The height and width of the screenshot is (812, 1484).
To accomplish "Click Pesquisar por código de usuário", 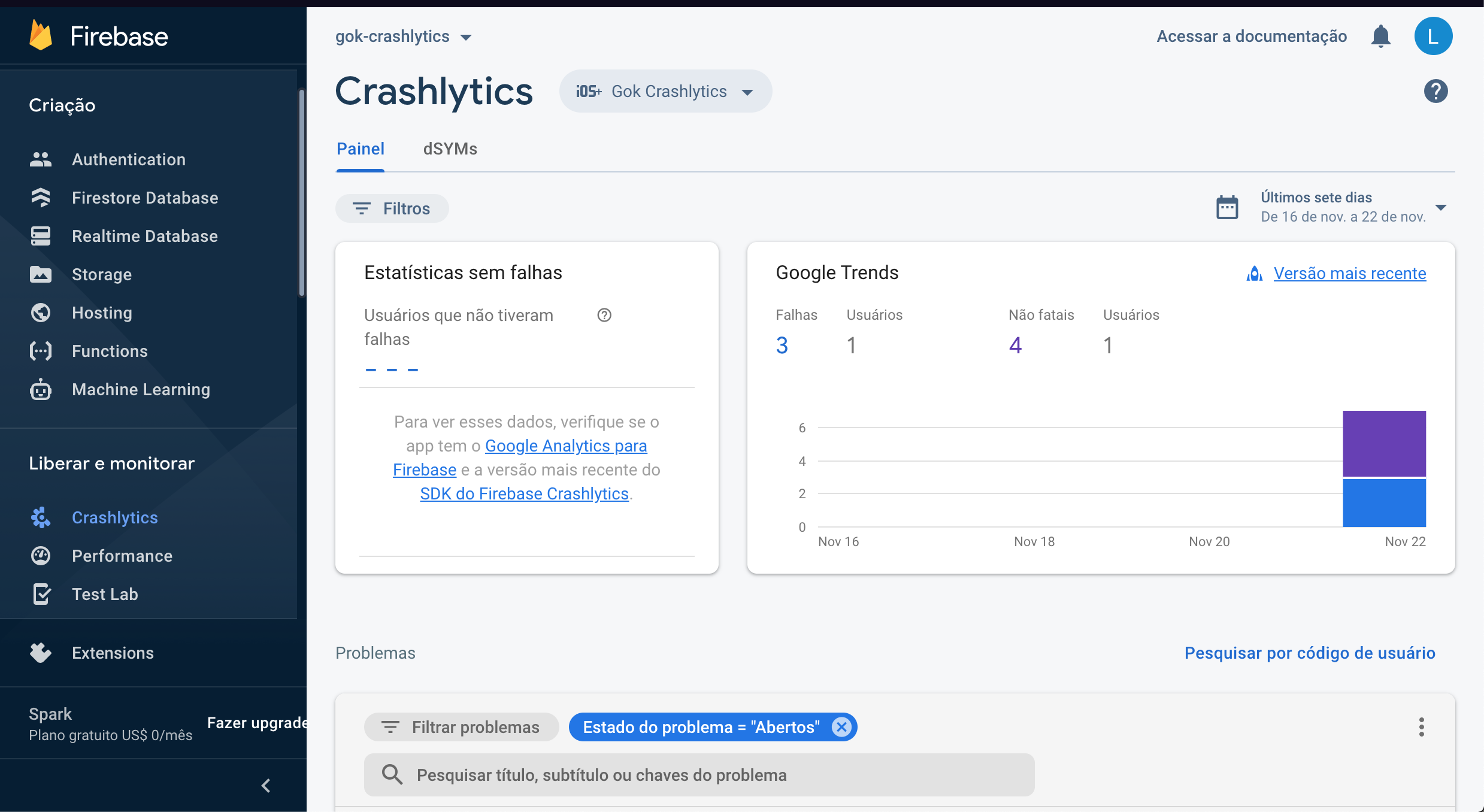I will point(1309,653).
